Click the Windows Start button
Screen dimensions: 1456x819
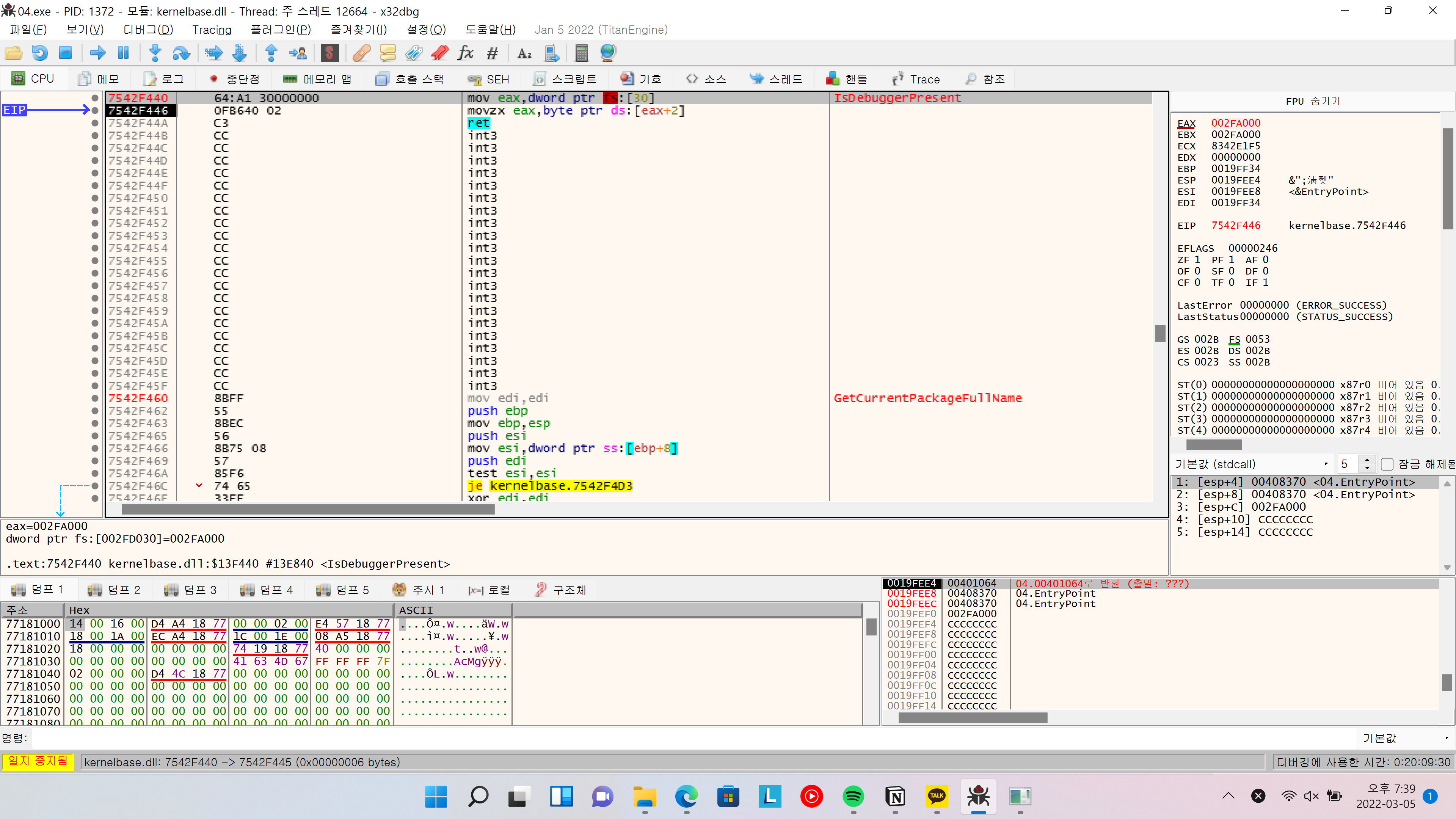pyautogui.click(x=436, y=796)
